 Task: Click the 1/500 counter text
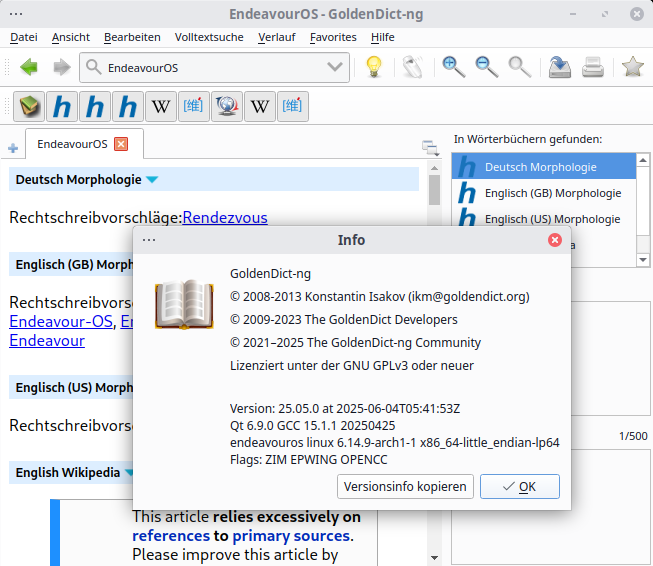633,436
